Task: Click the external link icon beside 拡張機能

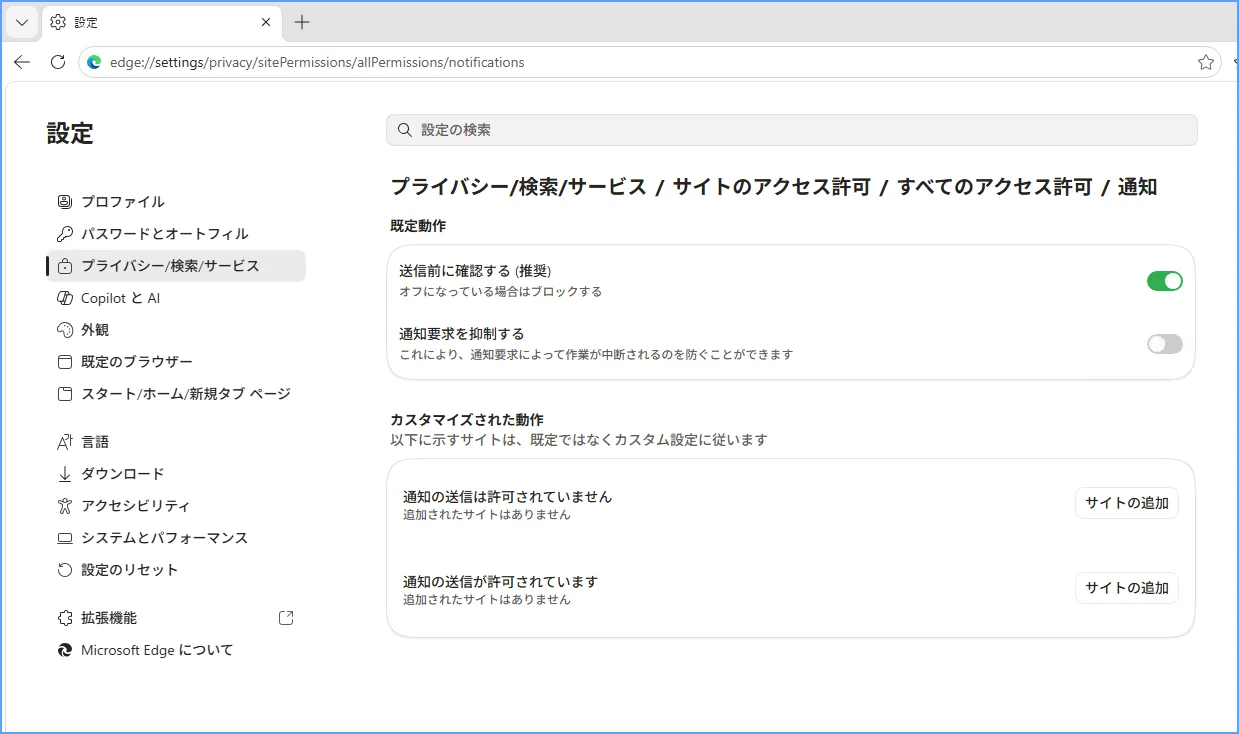Action: (x=286, y=618)
